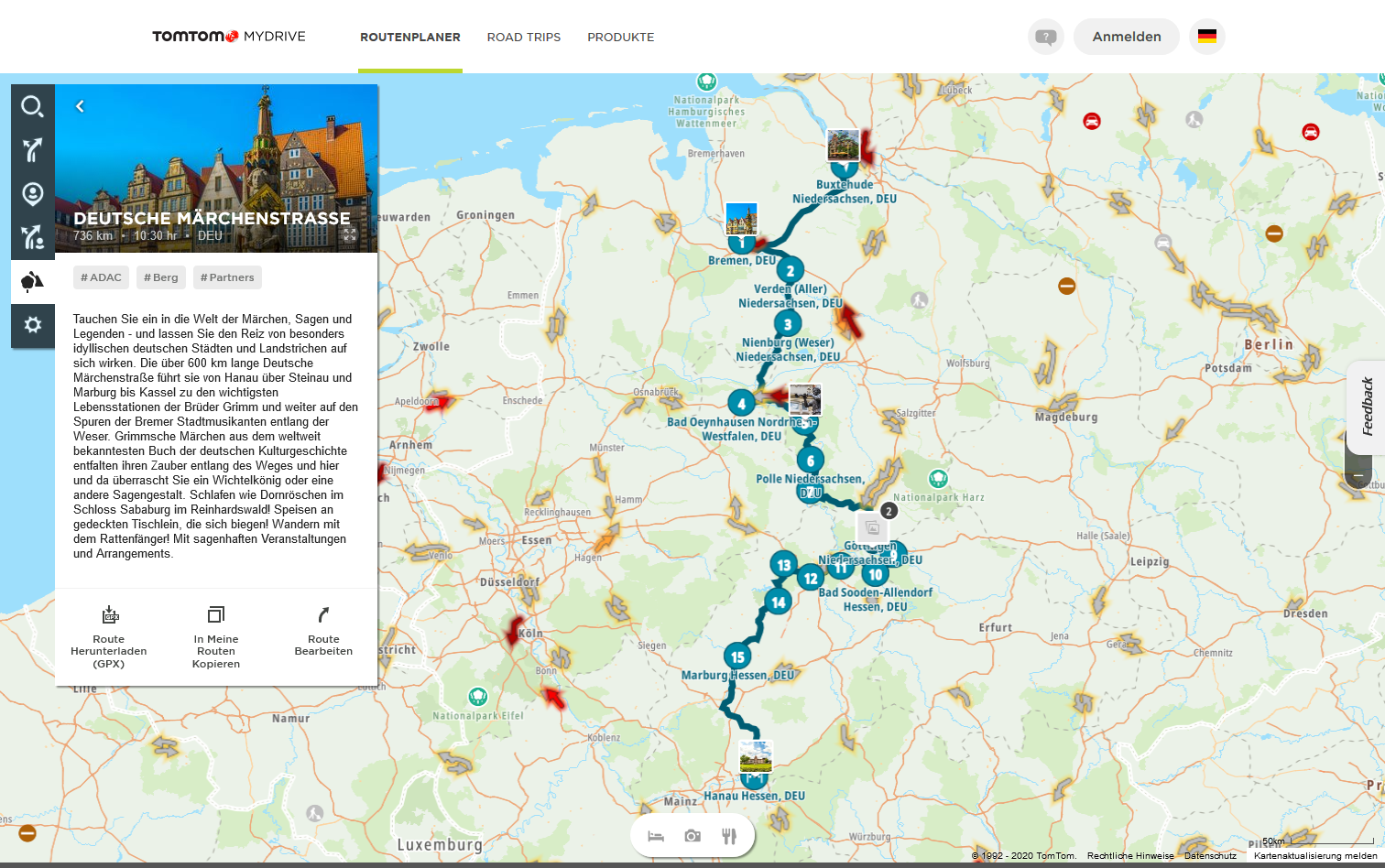Download route as GPX
The height and width of the screenshot is (868, 1385).
tap(109, 614)
